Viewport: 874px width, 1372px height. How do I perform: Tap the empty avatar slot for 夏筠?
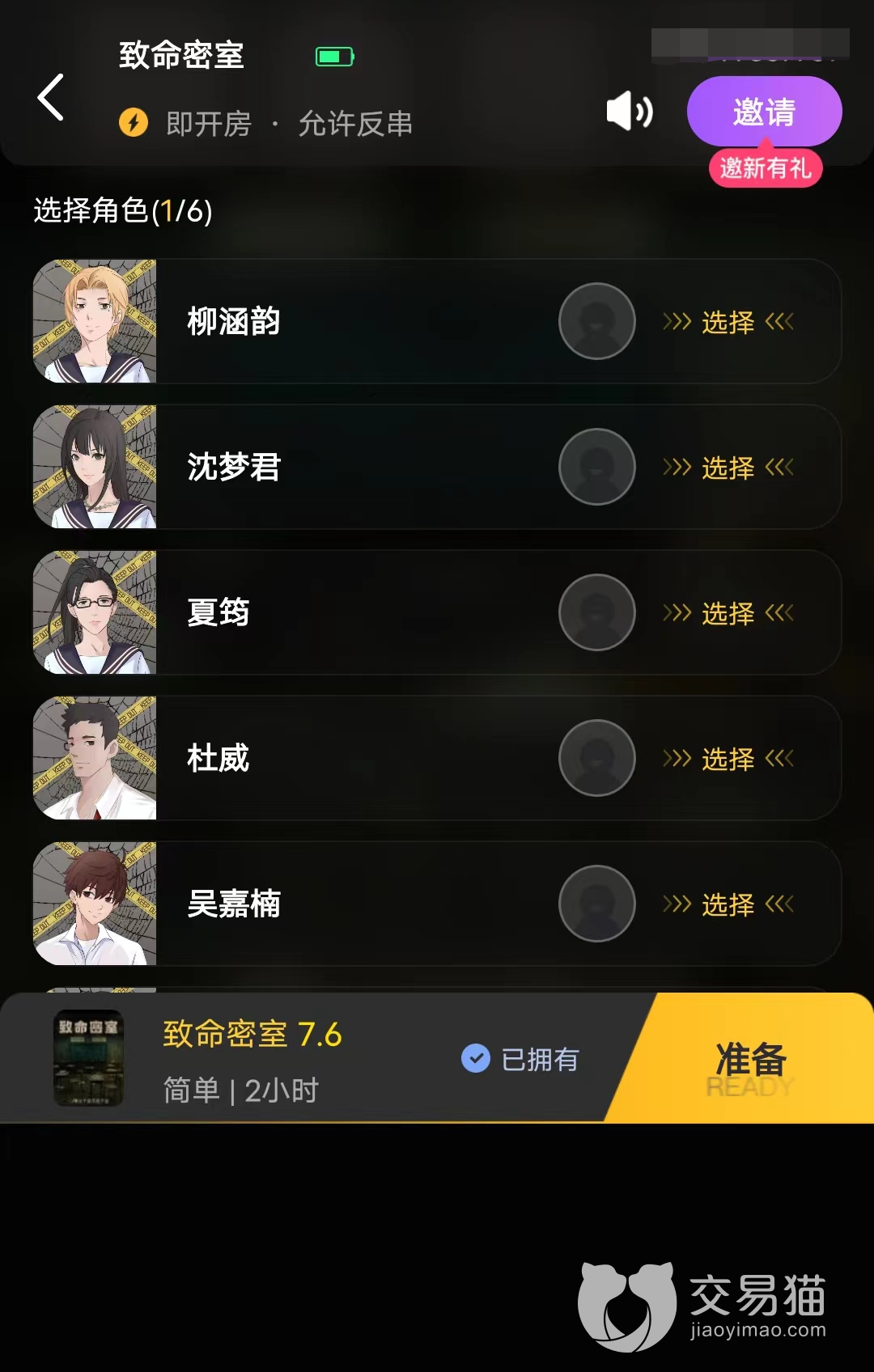tap(597, 612)
